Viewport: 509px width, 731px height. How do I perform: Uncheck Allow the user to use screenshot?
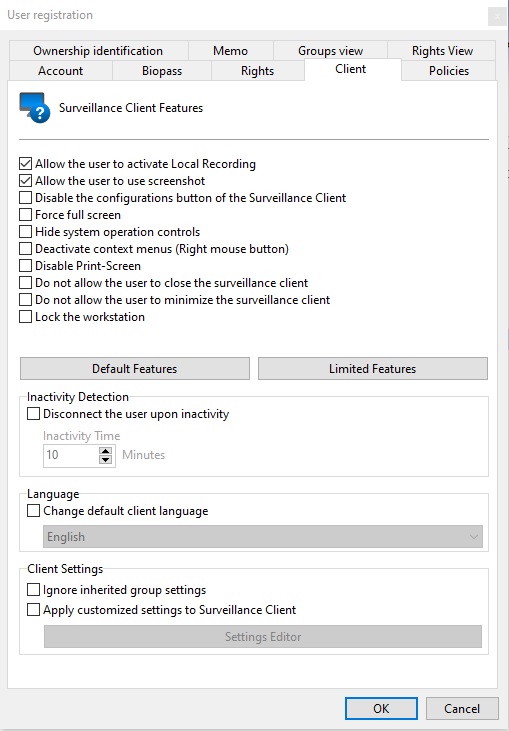[25, 180]
